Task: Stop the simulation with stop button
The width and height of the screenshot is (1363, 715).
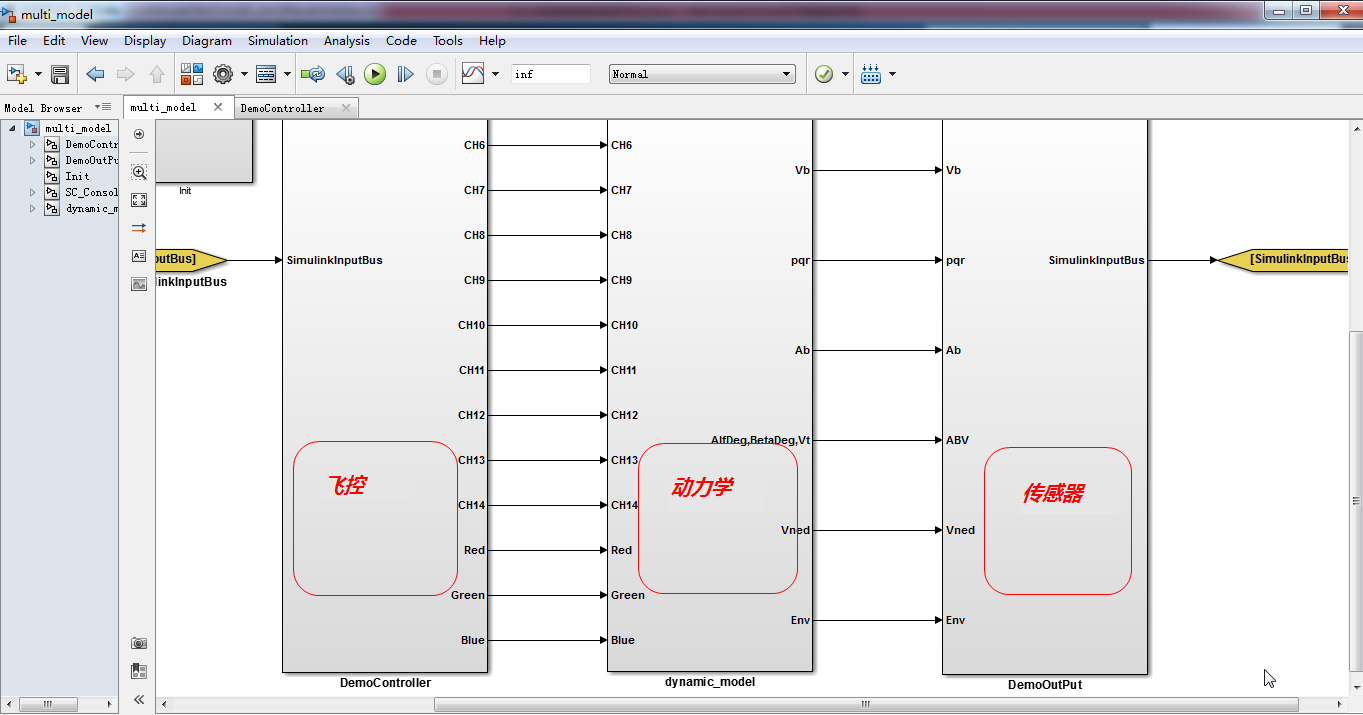Action: (436, 74)
